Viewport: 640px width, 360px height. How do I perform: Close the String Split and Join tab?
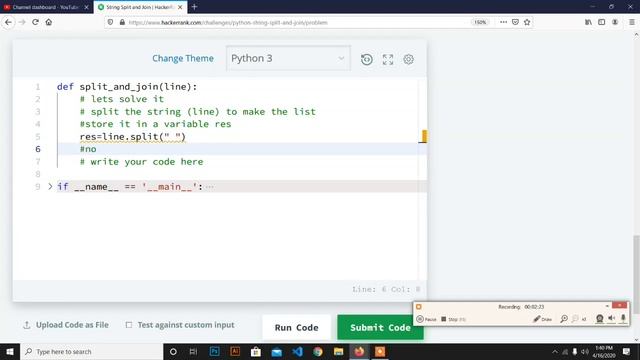(180, 7)
